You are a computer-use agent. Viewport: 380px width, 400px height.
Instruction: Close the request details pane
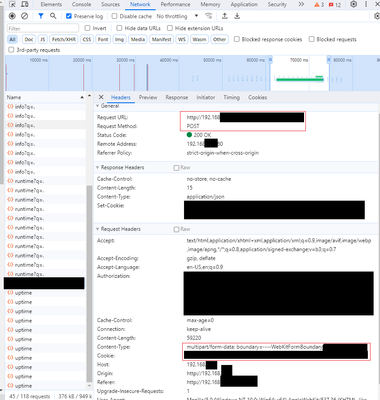(x=101, y=97)
